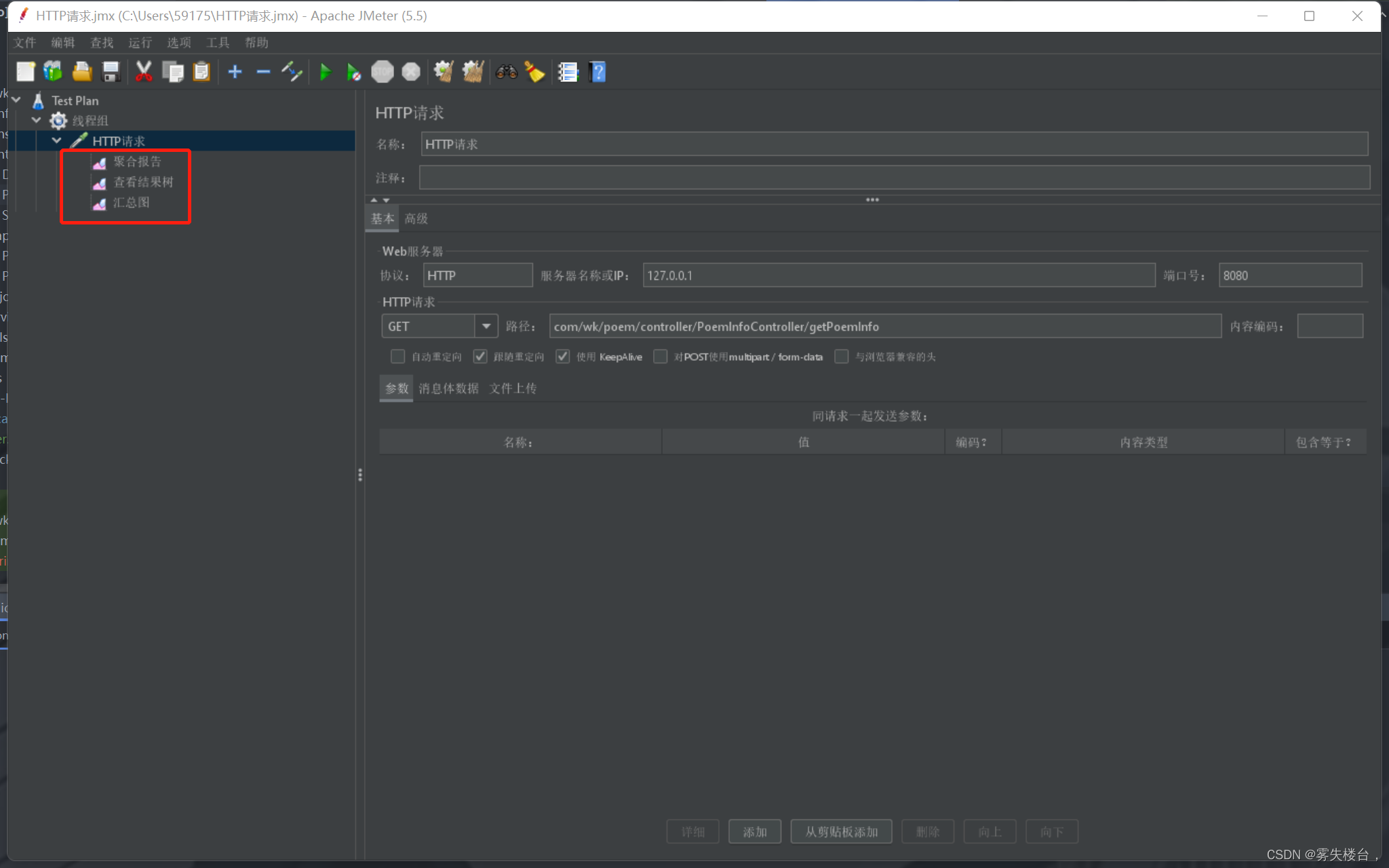Toggle 跟随重定向 checkbox
The height and width of the screenshot is (868, 1389).
pos(480,357)
